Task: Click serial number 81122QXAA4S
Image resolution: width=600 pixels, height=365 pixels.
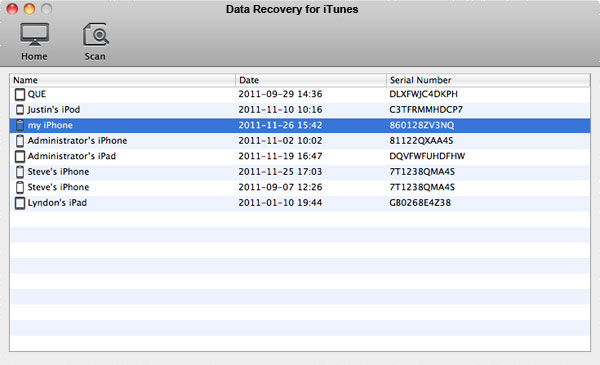Action: click(x=421, y=141)
